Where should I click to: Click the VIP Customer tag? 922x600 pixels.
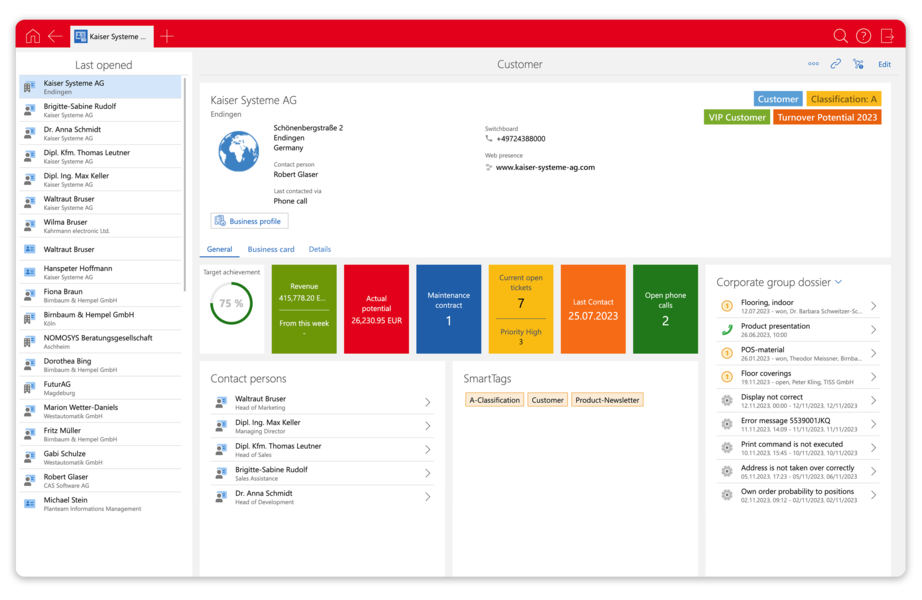(x=737, y=118)
